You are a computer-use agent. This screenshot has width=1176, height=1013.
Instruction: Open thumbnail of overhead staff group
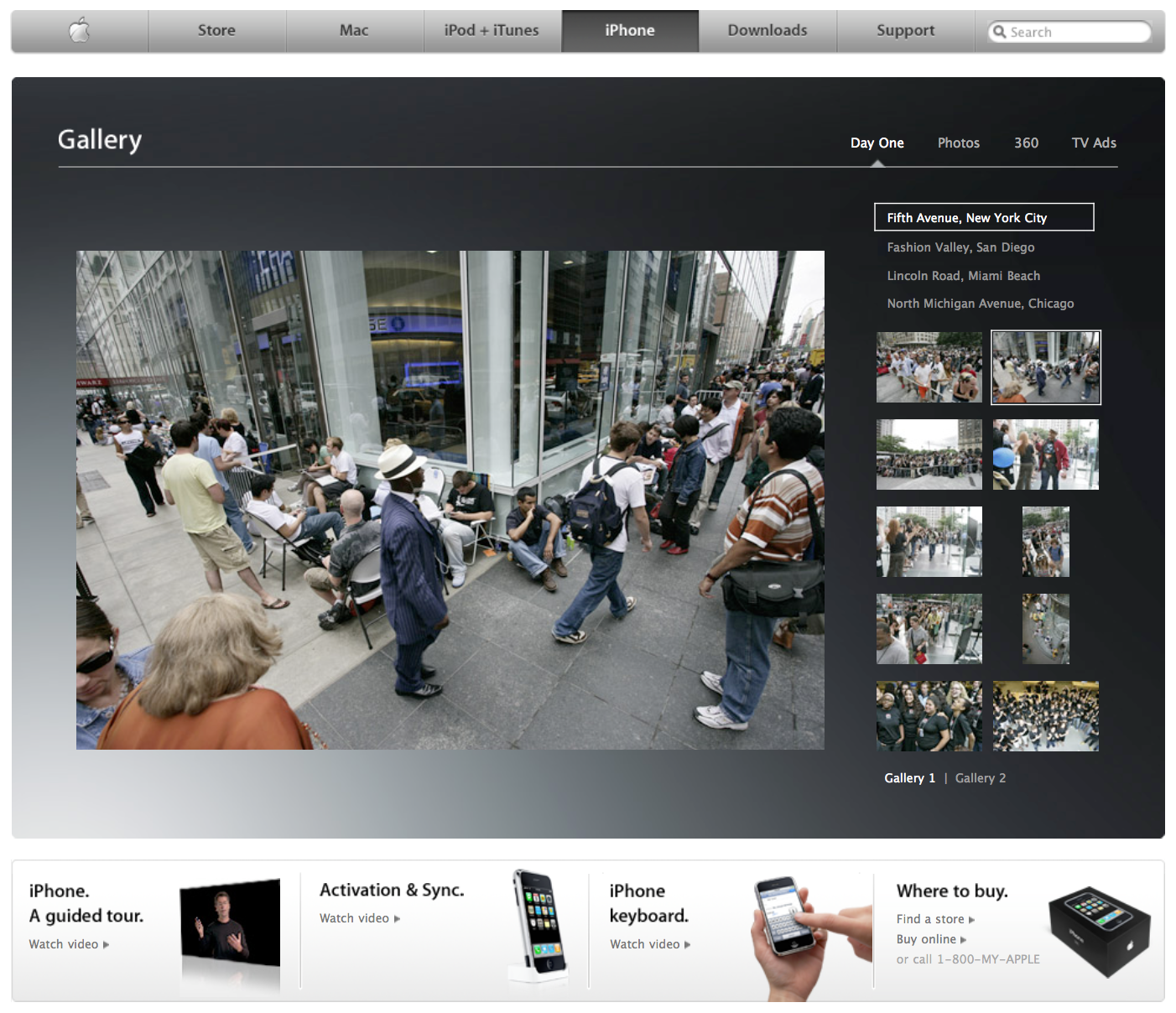(x=1046, y=716)
